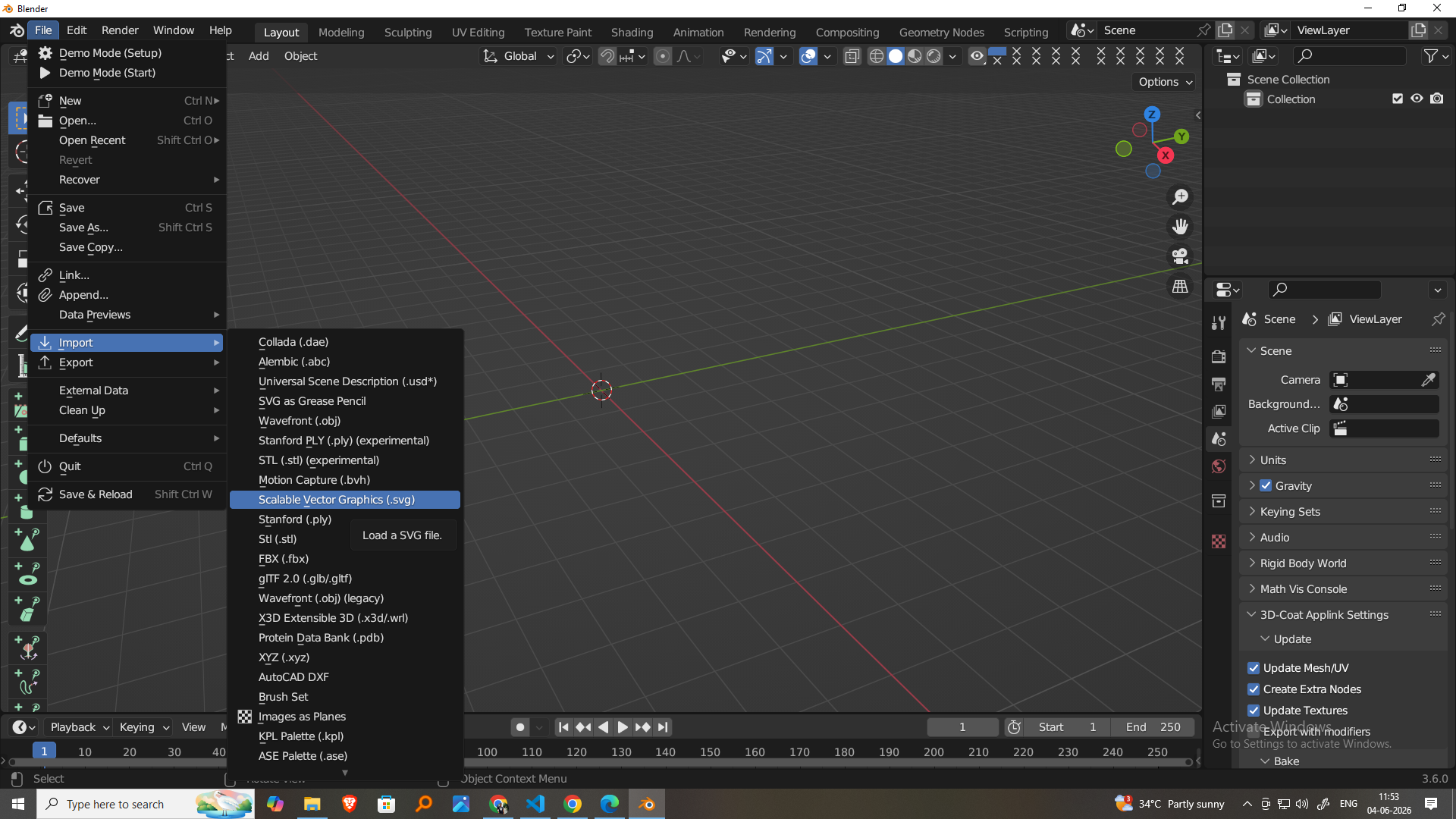Uncheck Update Textures
Image resolution: width=1456 pixels, height=819 pixels.
(x=1254, y=711)
